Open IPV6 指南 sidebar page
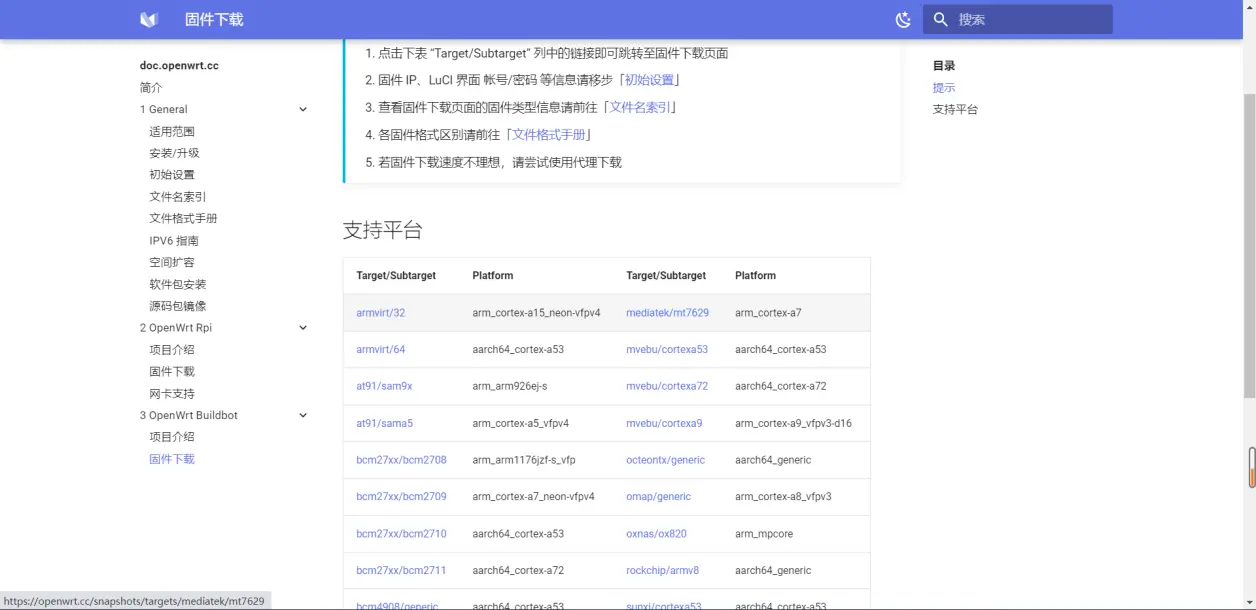The image size is (1256, 610). 174,241
